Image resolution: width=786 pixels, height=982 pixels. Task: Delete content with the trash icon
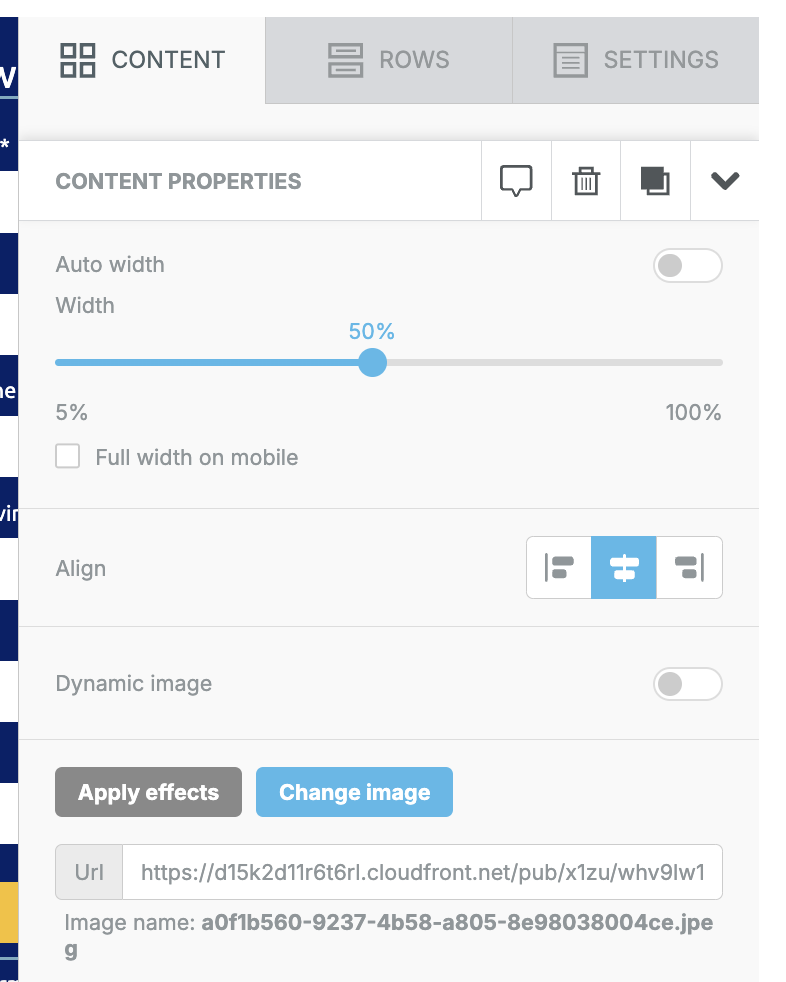(x=586, y=181)
